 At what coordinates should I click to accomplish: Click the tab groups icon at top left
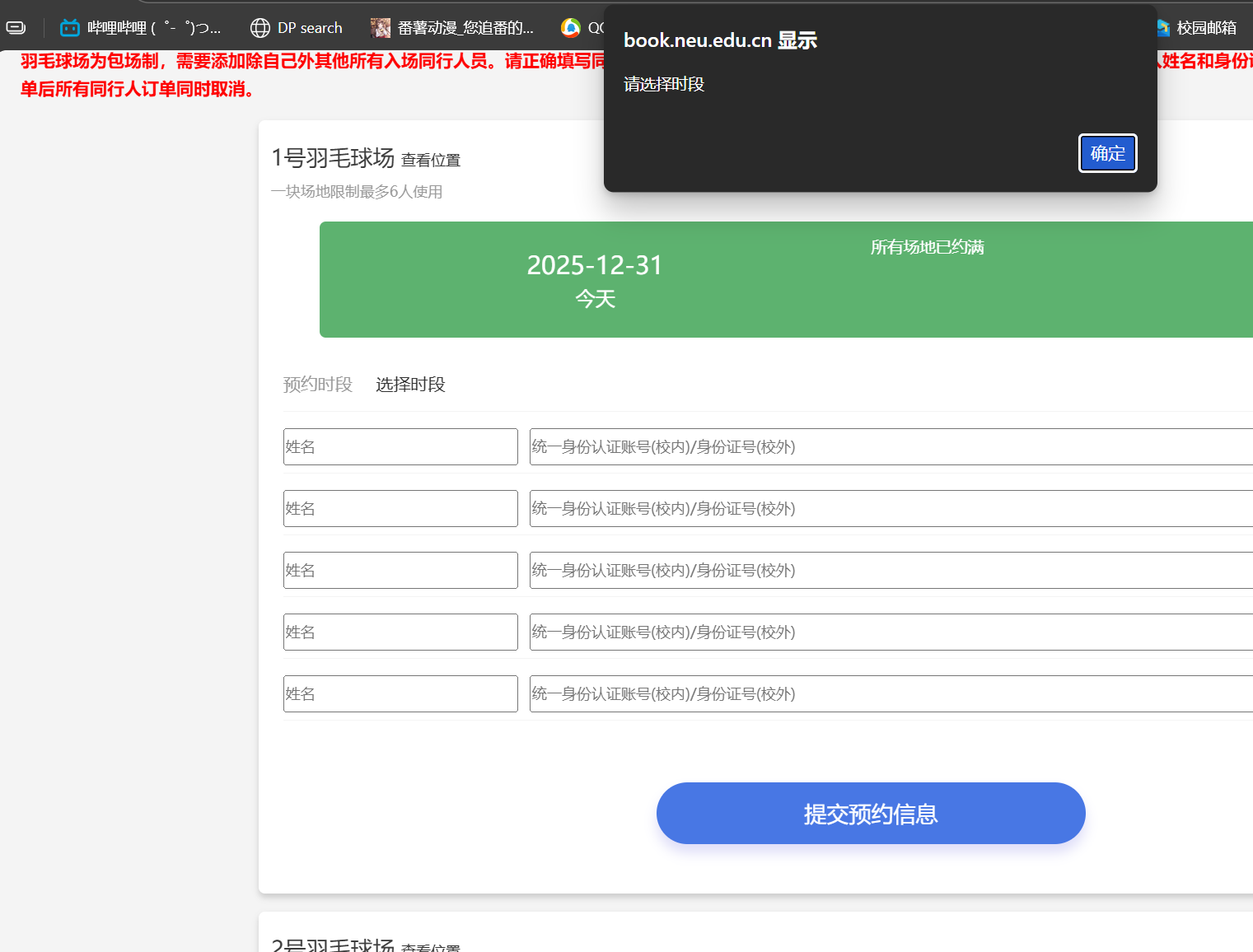click(x=16, y=26)
